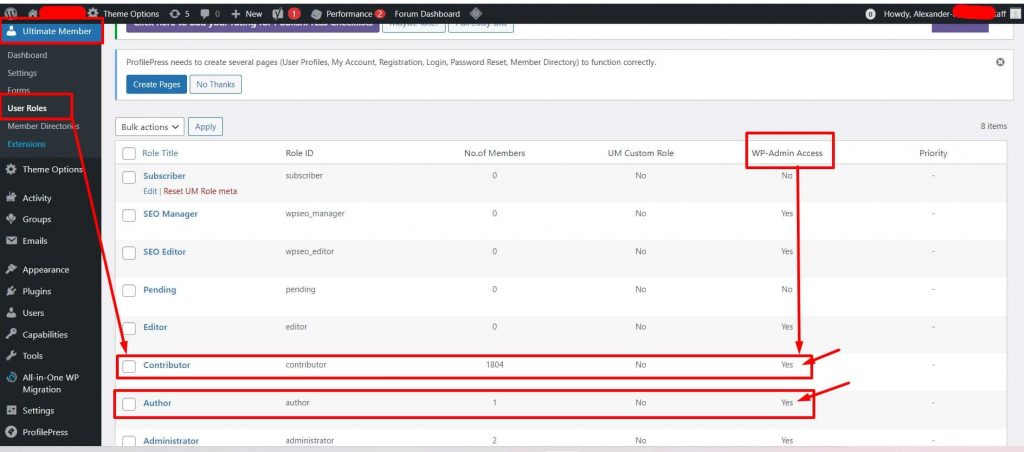Click the Ultimate Member person icon
The width and height of the screenshot is (1024, 452).
point(12,31)
